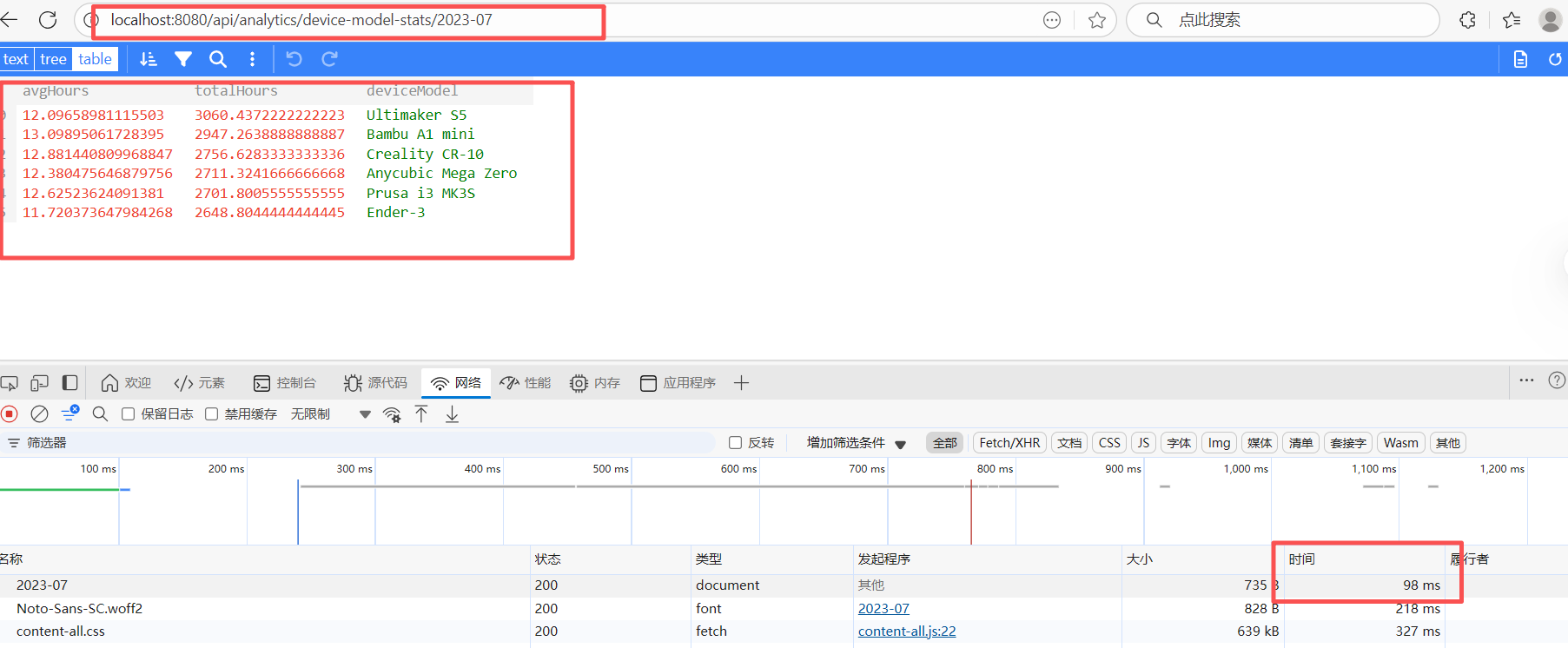Viewport: 1568px width, 648px height.
Task: Enable the 禁用缓存 checkbox
Action: [x=211, y=414]
